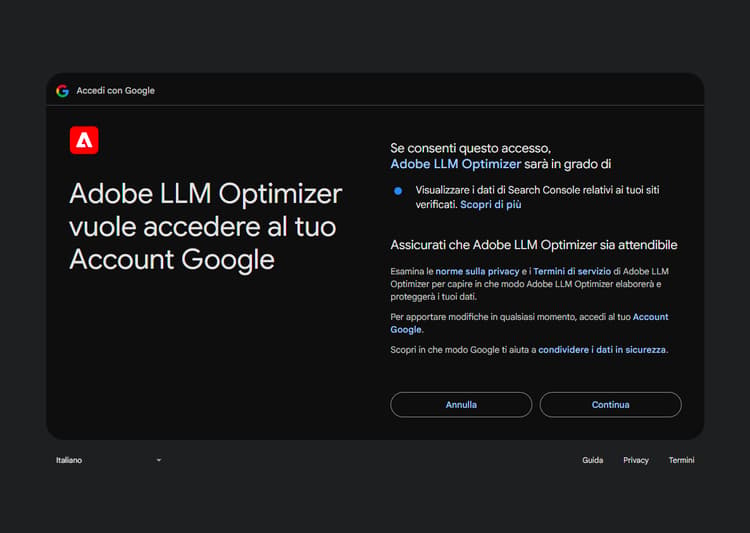Open the Termini footer link
This screenshot has width=750, height=533.
coord(682,460)
